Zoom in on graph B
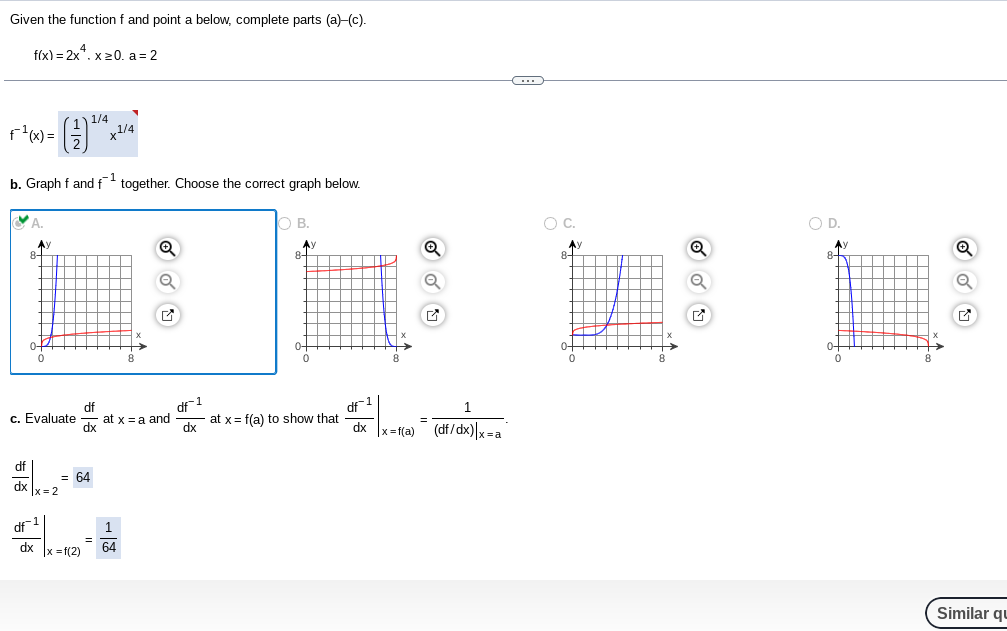 pyautogui.click(x=431, y=248)
